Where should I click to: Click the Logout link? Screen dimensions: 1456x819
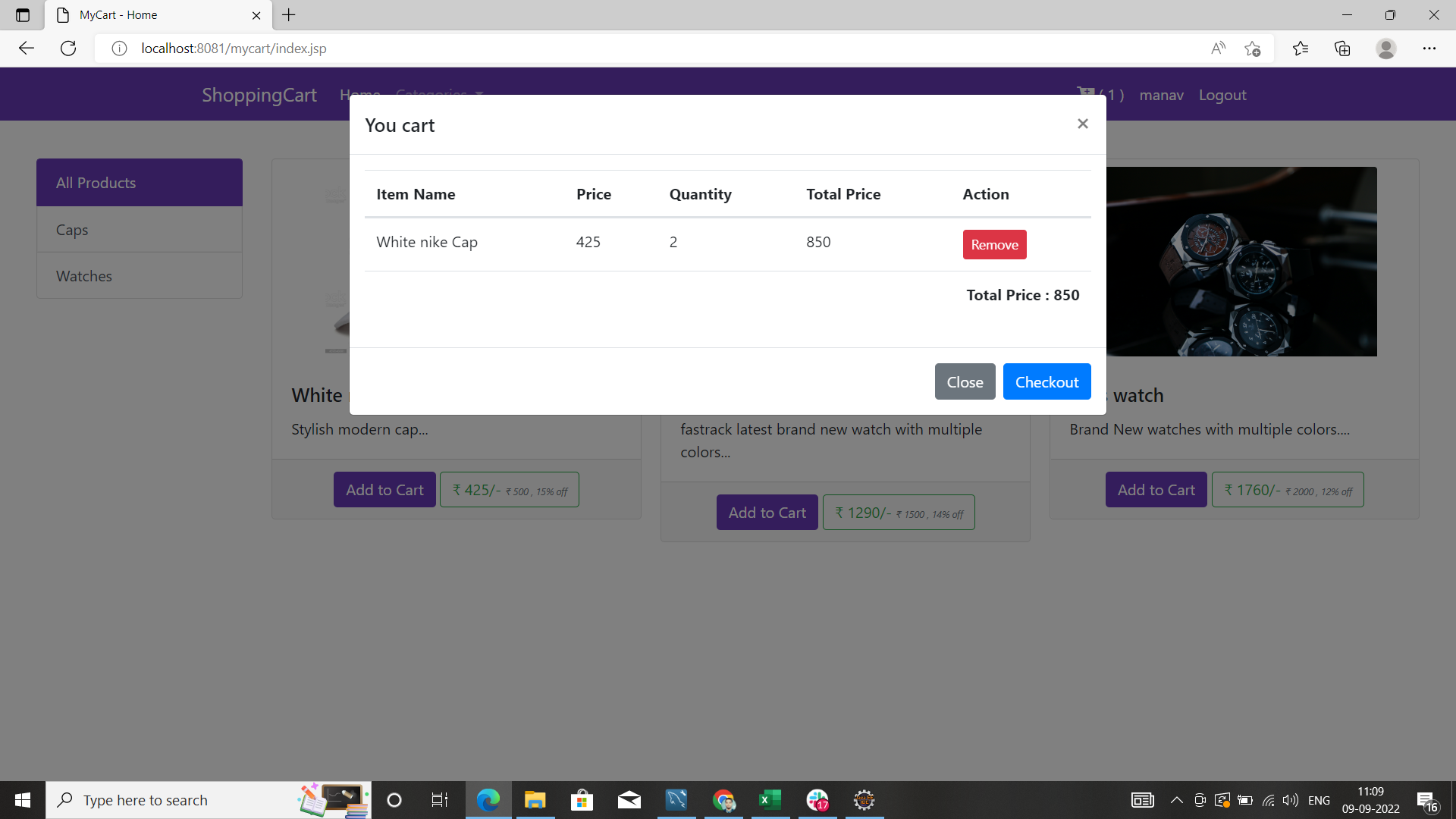click(x=1222, y=95)
